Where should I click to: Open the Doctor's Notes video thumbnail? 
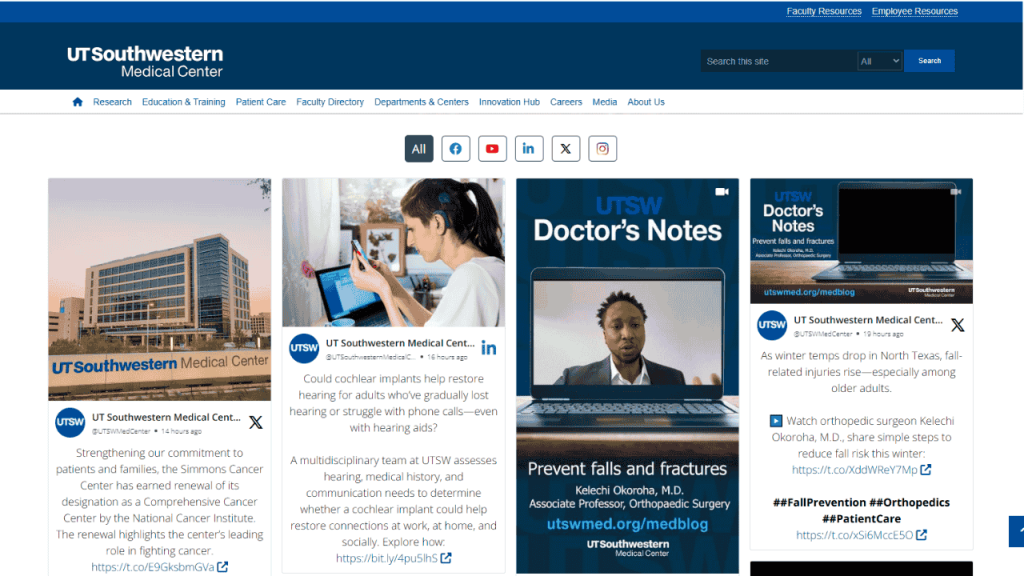tap(627, 375)
